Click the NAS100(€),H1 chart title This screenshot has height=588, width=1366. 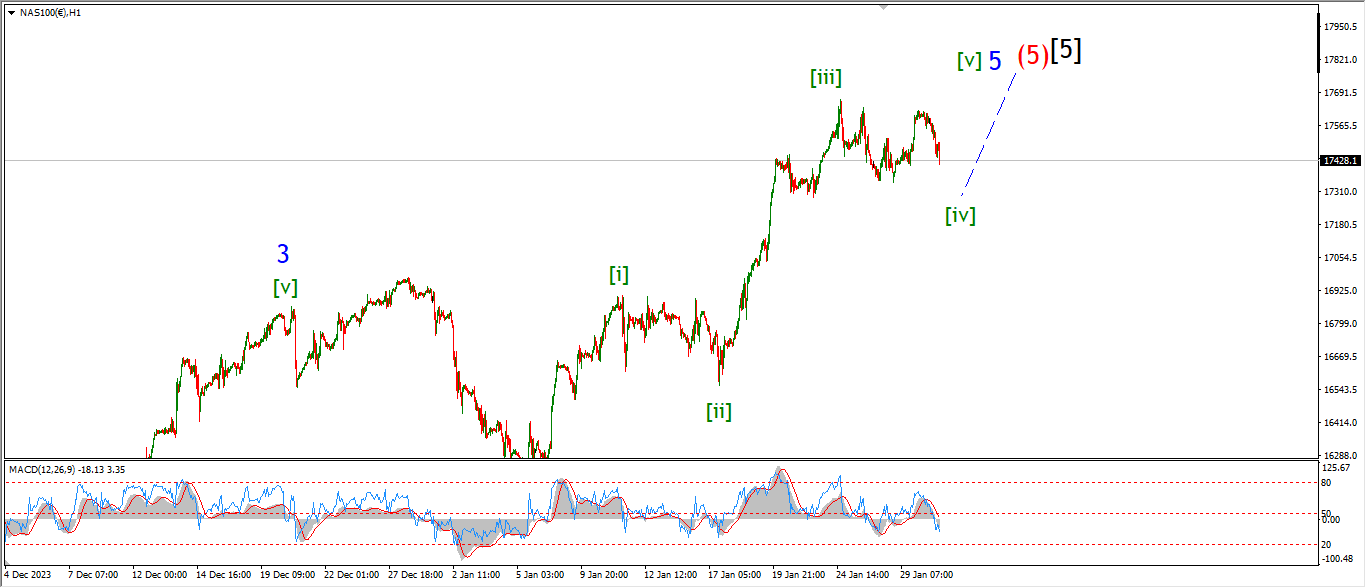(51, 13)
